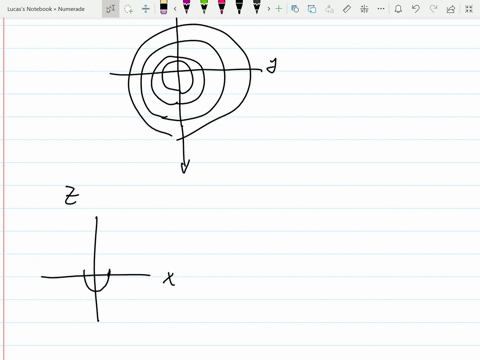Select the Lasso Select tool
The image size is (480, 360).
coord(128,9)
